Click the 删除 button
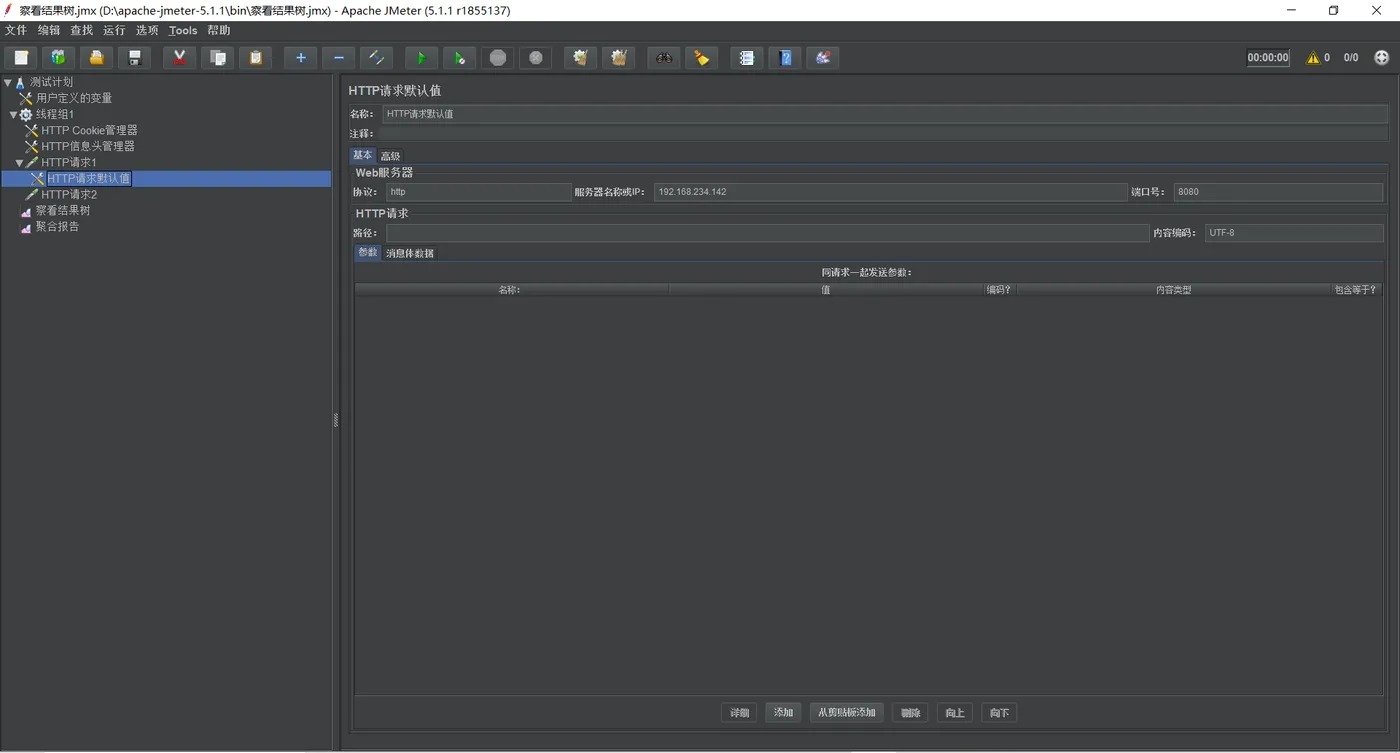 910,713
